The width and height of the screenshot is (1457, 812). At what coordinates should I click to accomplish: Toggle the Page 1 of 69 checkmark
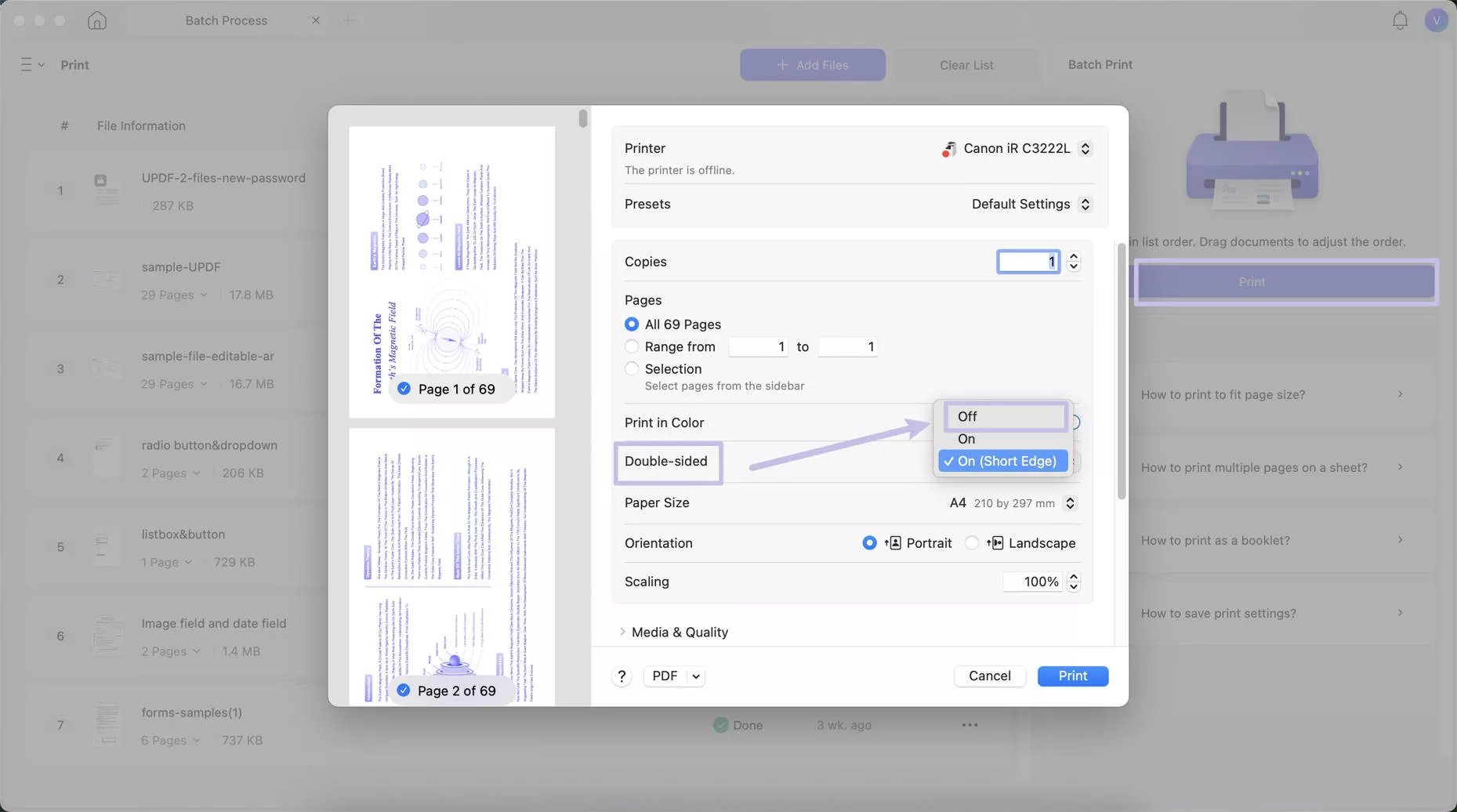coord(404,389)
